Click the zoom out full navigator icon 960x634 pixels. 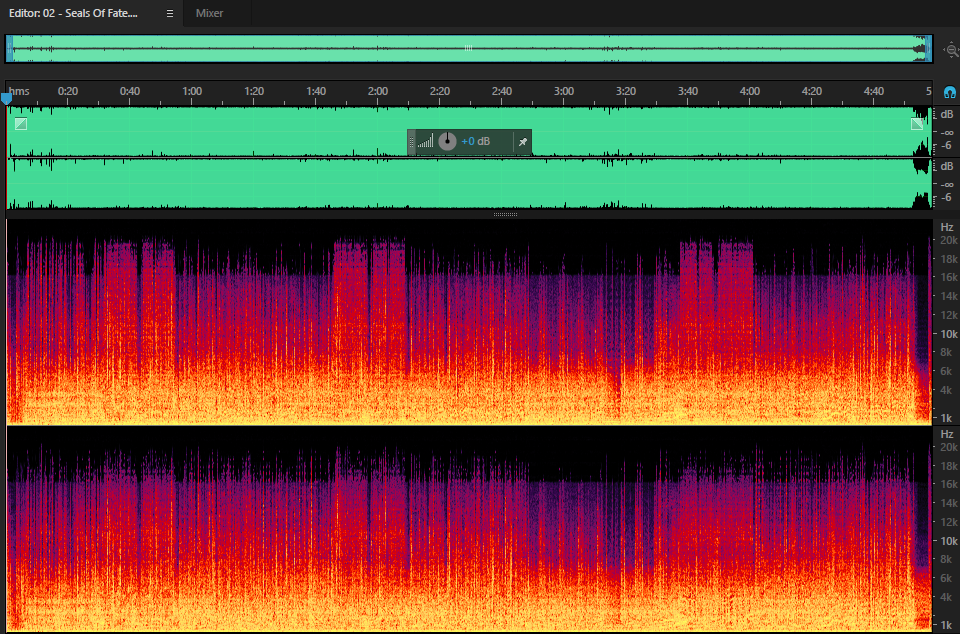click(952, 50)
